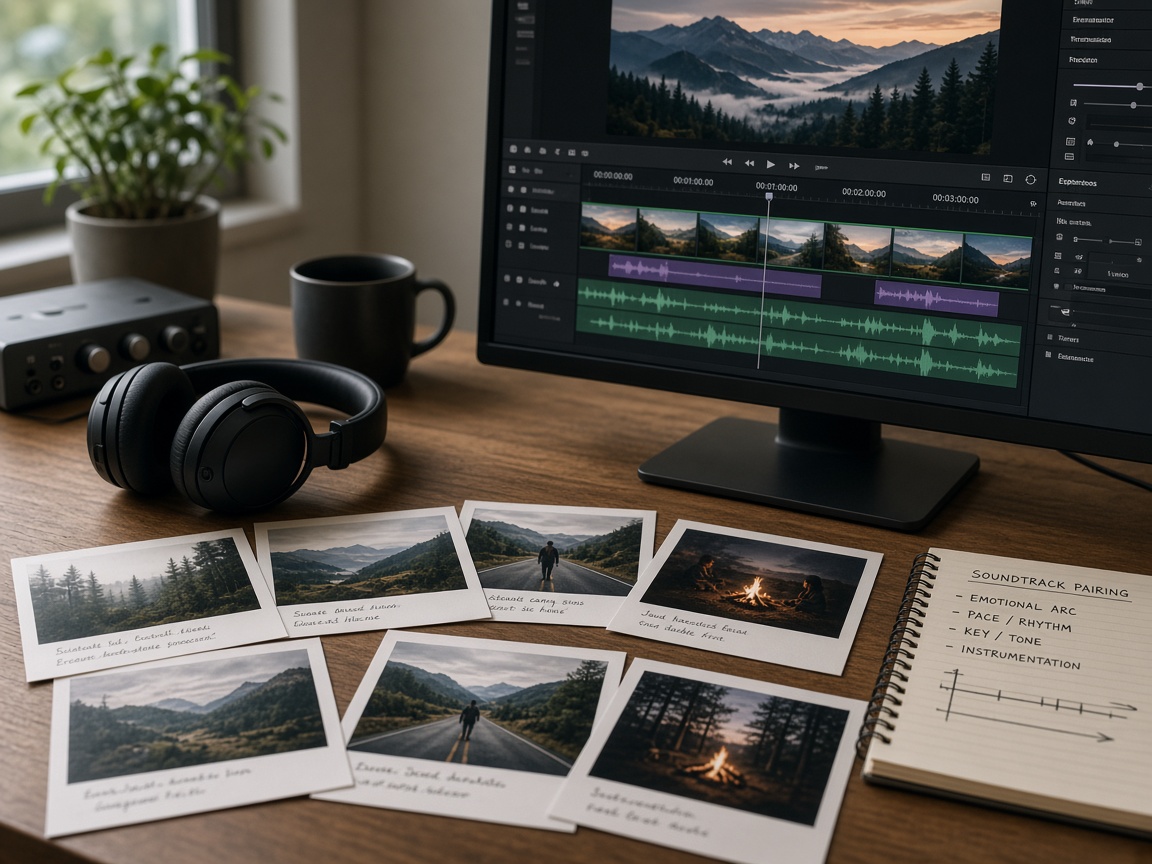
Task: Select the playhead handle on the timeline ruler
Action: click(x=769, y=196)
